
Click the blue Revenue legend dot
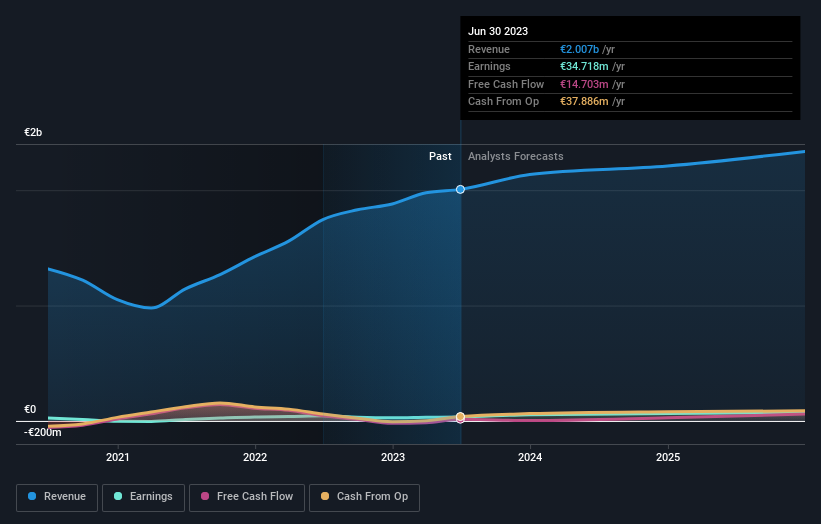[32, 496]
